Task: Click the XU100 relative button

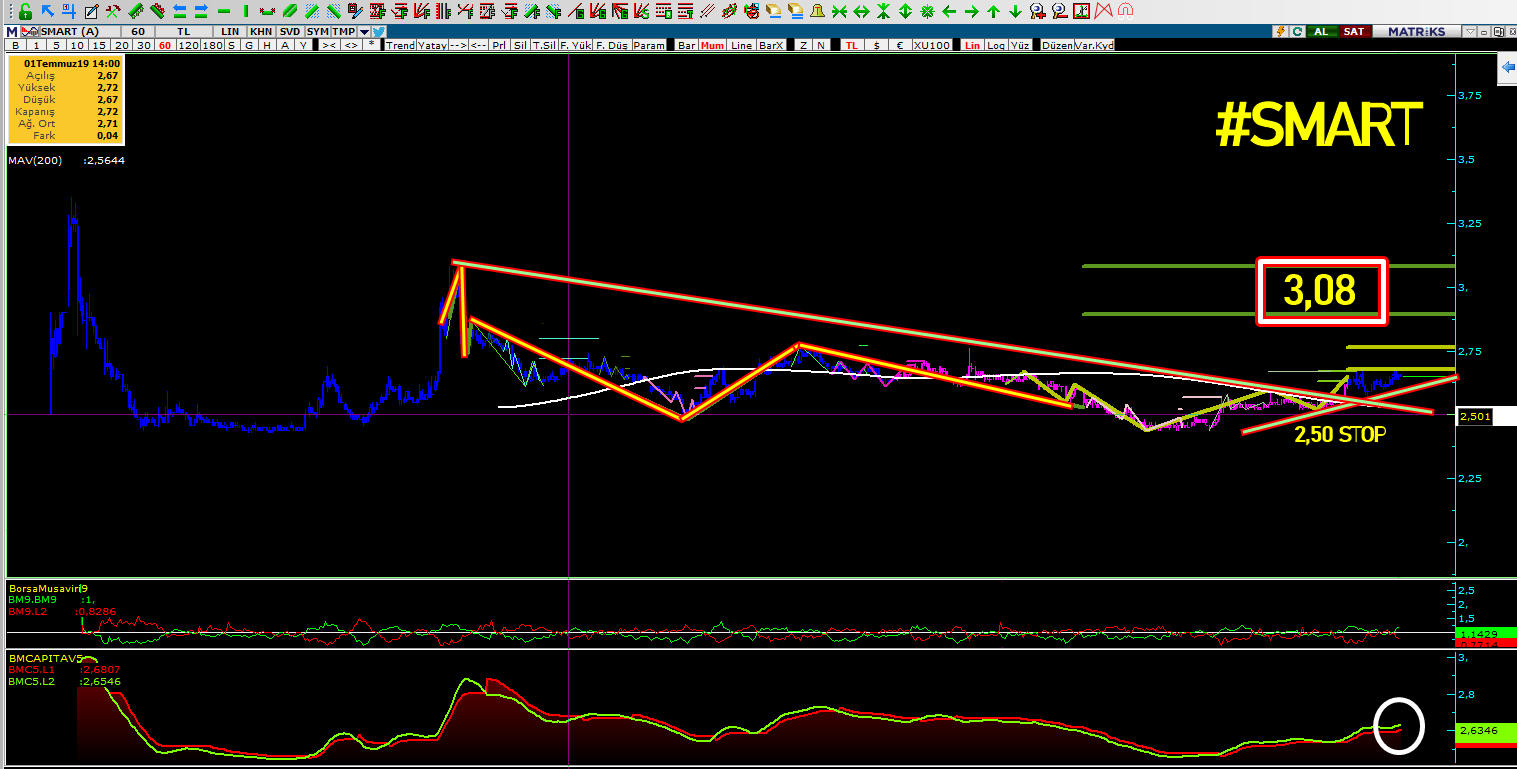Action: (x=932, y=45)
